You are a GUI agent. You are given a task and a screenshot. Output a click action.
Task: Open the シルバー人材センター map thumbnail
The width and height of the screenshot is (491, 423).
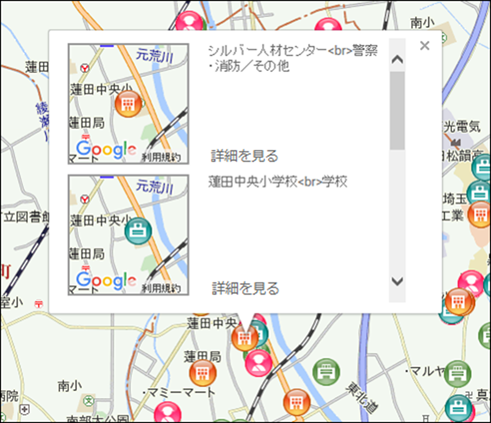click(x=128, y=104)
